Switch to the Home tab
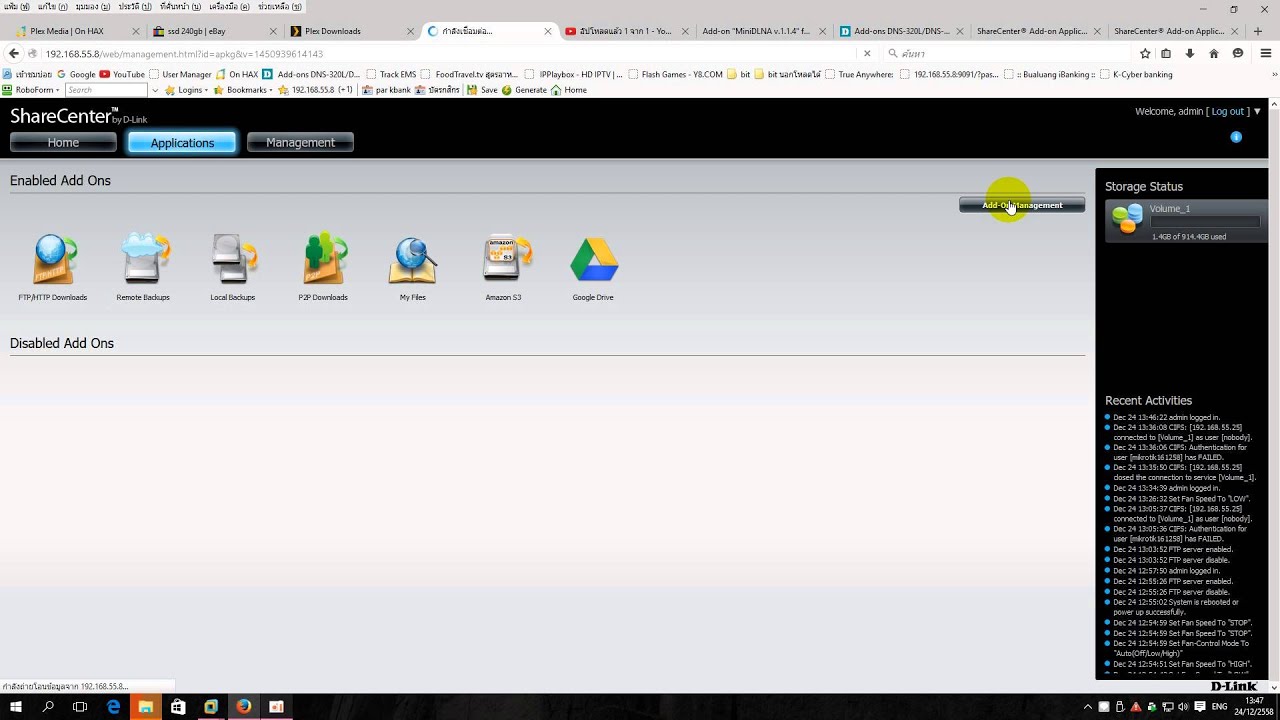The width and height of the screenshot is (1280, 720). pyautogui.click(x=63, y=143)
